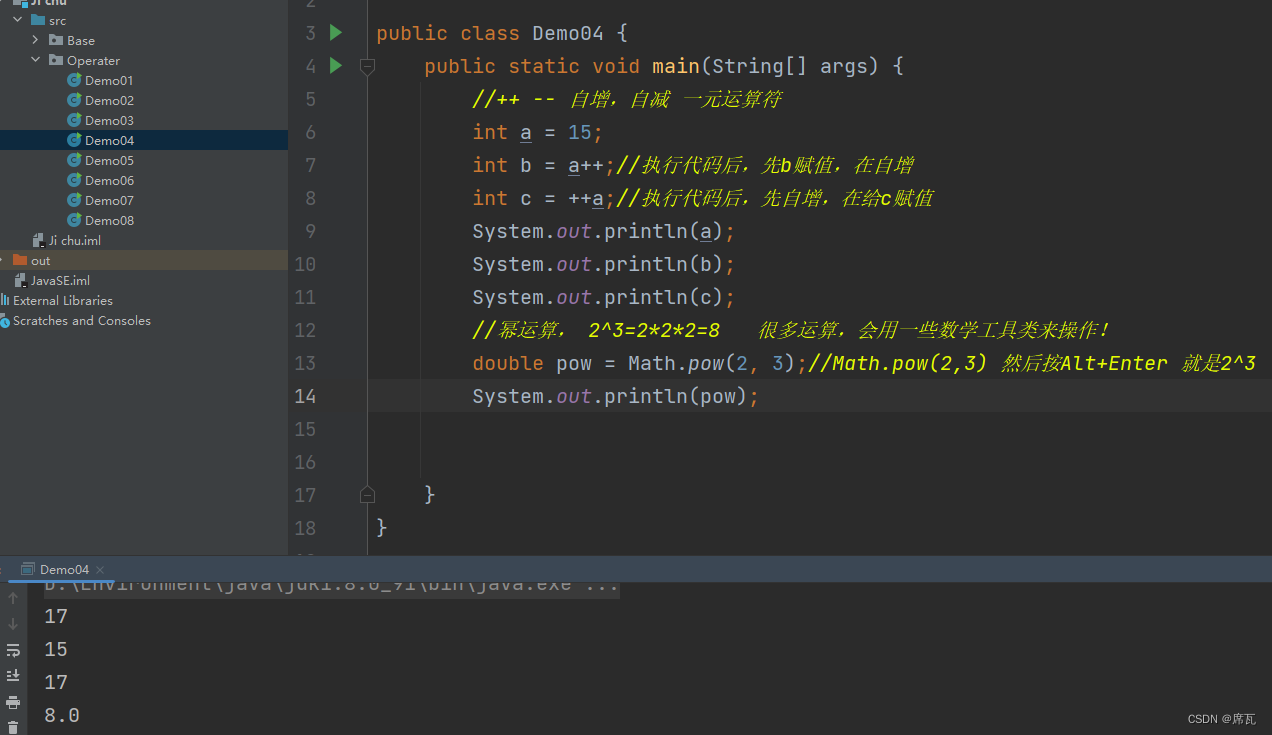Click System.out.println(c) statement
1272x735 pixels.
pos(604,297)
